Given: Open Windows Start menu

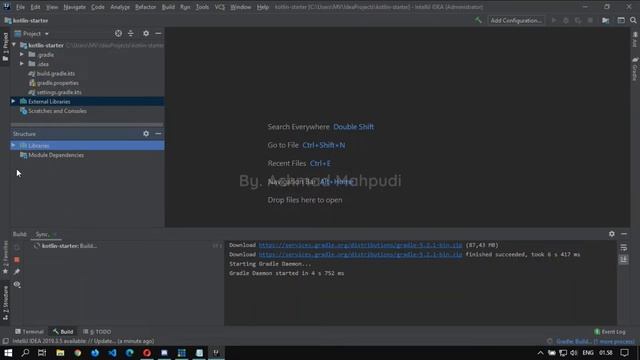Looking at the screenshot, I should point(8,353).
